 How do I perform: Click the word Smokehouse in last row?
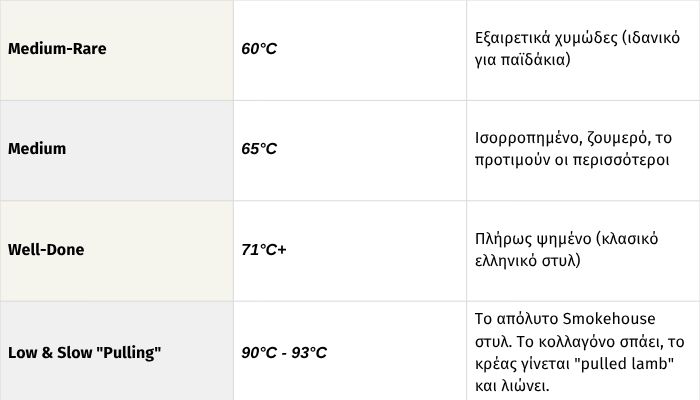pos(609,319)
